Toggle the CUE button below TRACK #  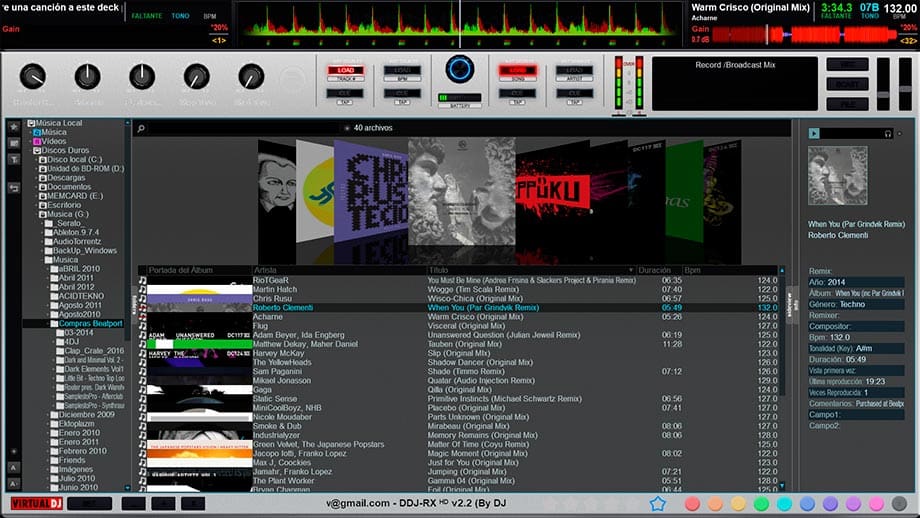click(346, 93)
